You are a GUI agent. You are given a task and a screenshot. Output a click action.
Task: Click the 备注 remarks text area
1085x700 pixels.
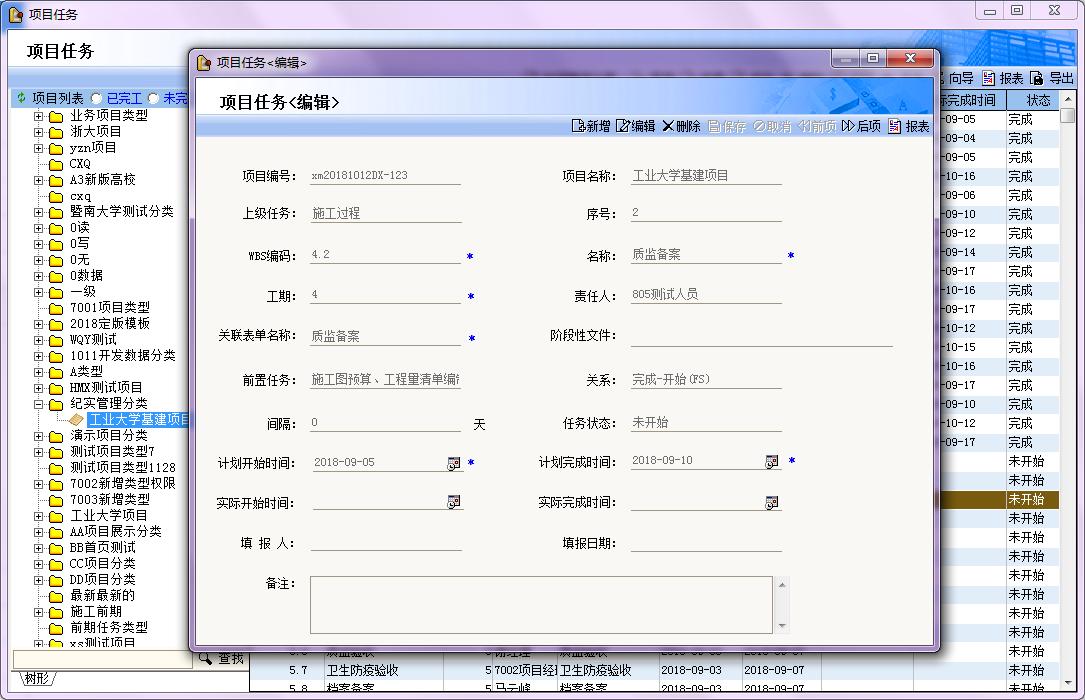click(541, 604)
